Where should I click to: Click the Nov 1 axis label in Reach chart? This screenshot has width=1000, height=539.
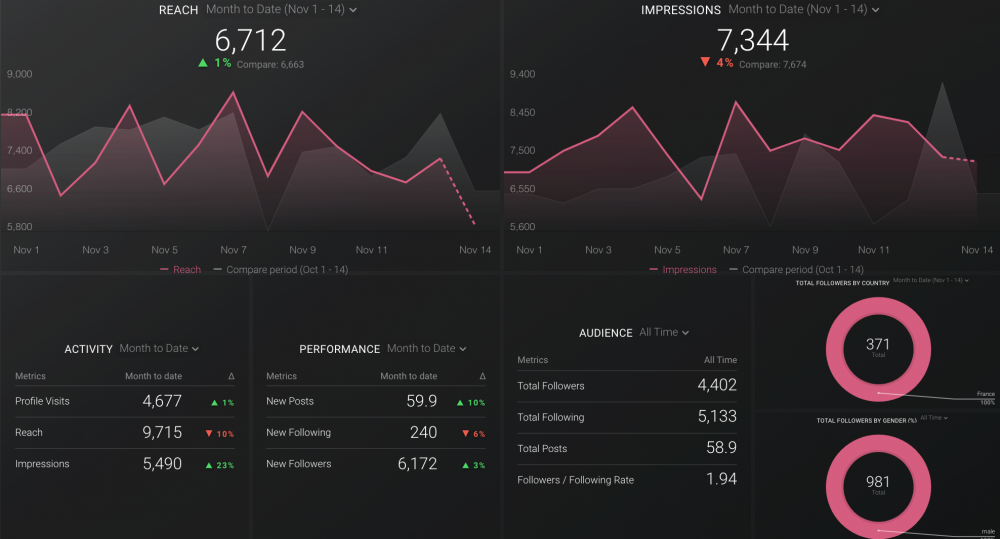[26, 250]
